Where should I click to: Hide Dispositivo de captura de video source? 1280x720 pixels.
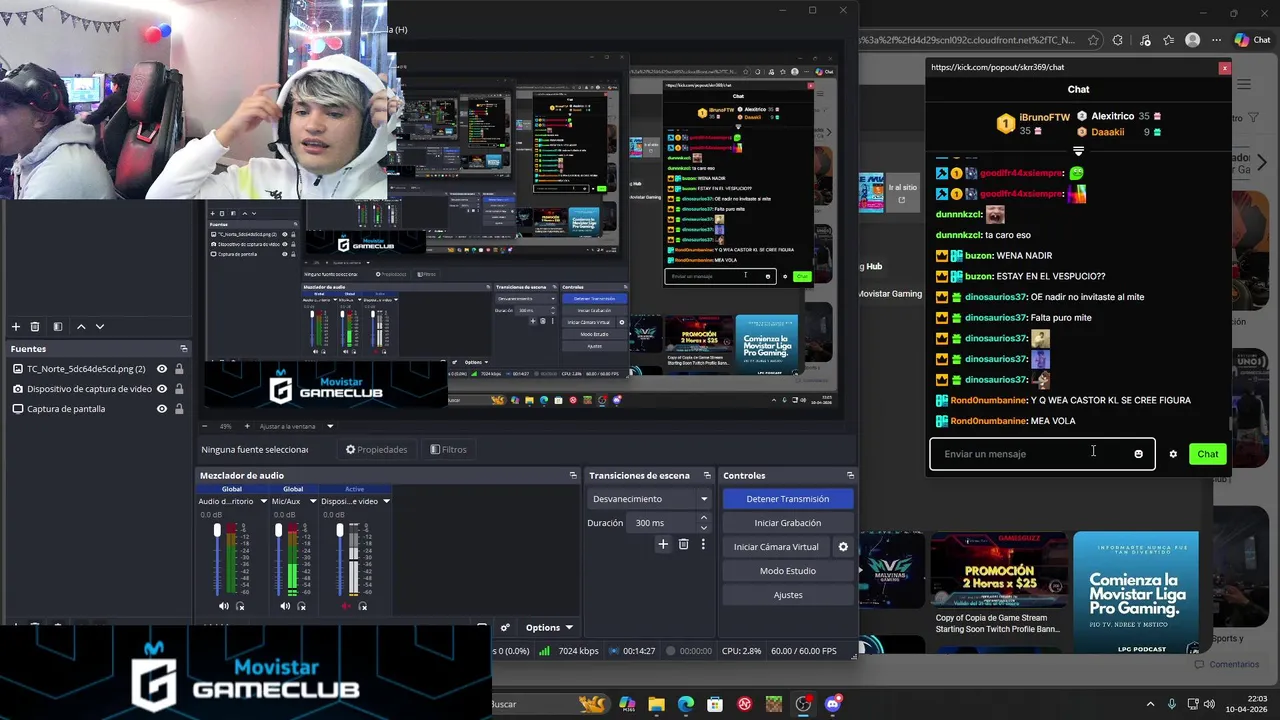pyautogui.click(x=162, y=389)
